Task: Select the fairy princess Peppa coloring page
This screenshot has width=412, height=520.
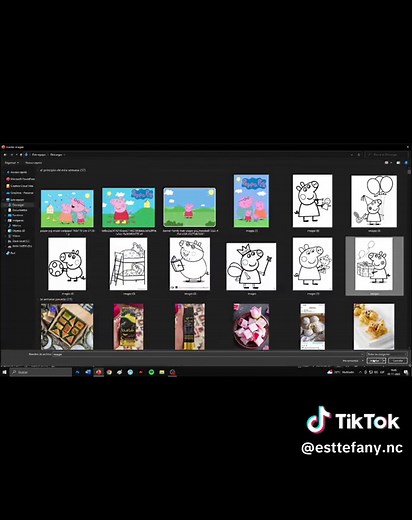Action: (x=251, y=266)
